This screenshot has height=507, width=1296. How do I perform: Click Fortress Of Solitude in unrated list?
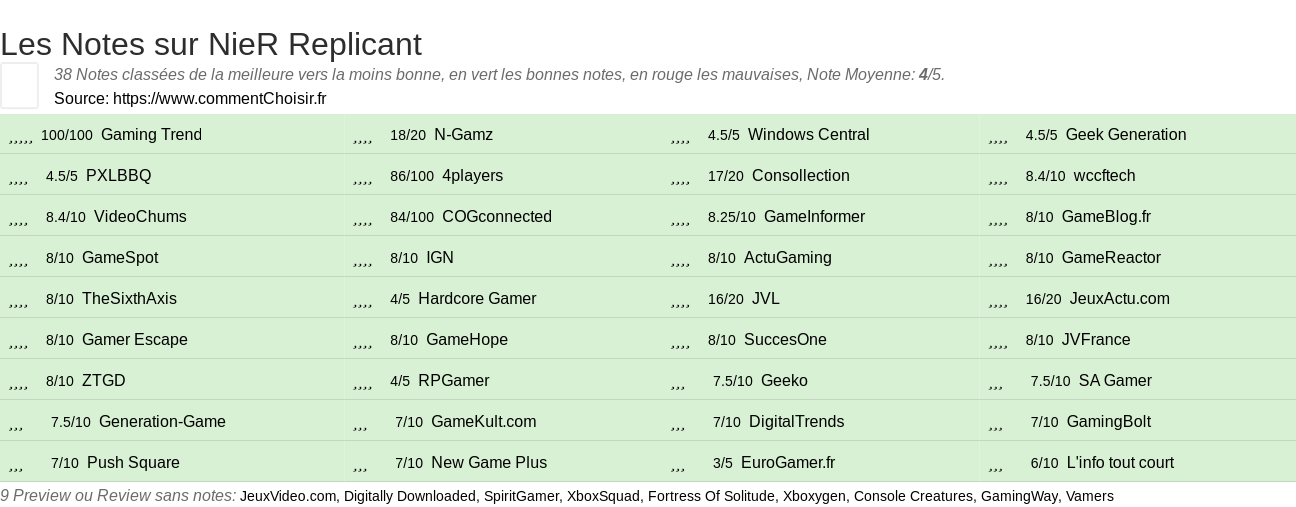pos(711,496)
